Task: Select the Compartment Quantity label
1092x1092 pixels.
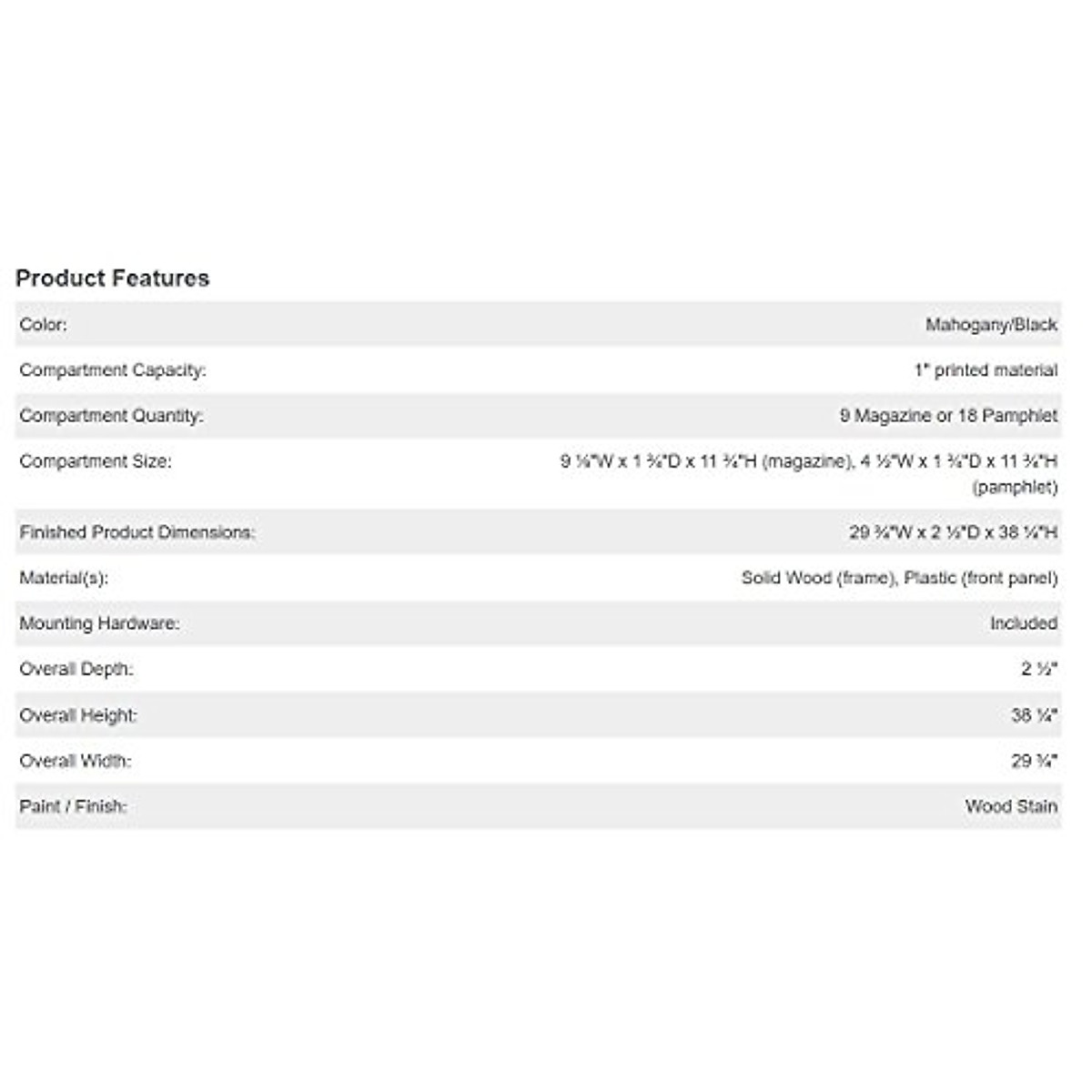Action: tap(111, 416)
